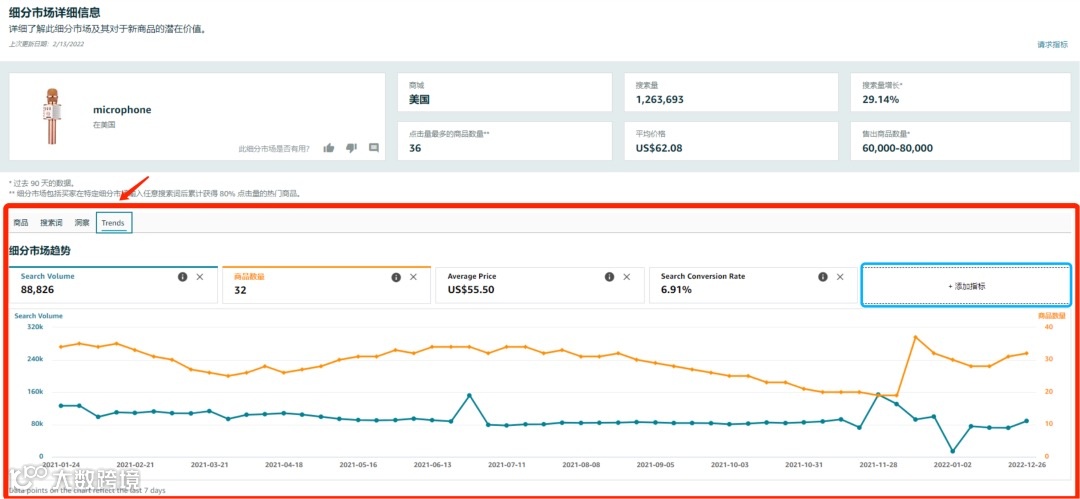Switch to the 搜索词 tab
This screenshot has height=499, width=1080.
[51, 223]
